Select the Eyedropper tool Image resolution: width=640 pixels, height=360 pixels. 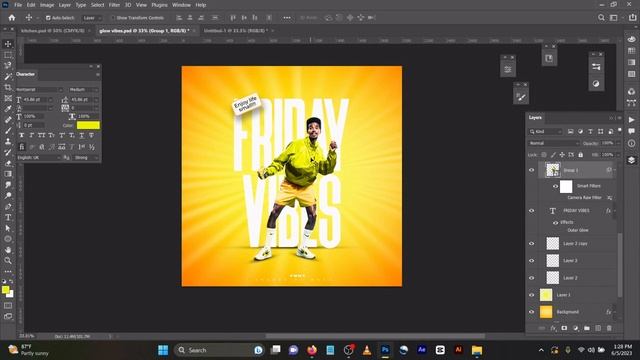(x=8, y=109)
